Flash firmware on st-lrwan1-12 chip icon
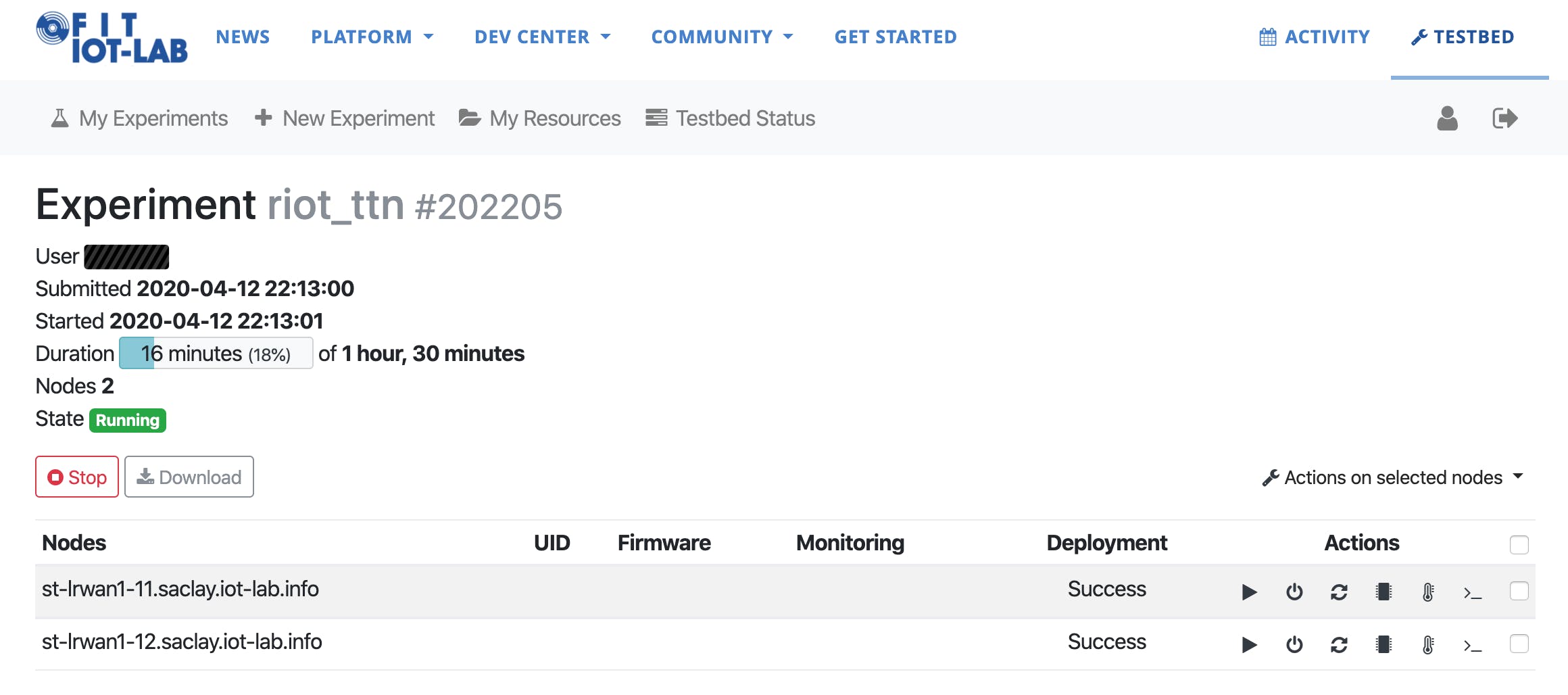The height and width of the screenshot is (695, 1568). click(1383, 645)
